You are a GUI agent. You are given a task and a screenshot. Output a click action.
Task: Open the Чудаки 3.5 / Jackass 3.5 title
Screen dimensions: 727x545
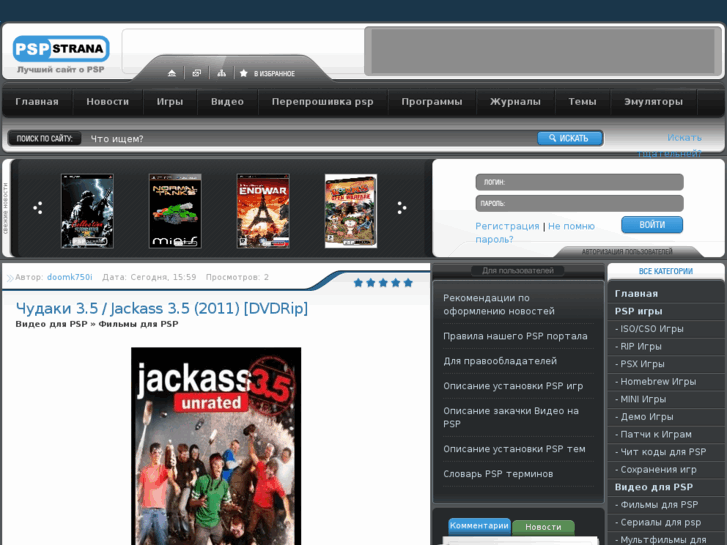[x=162, y=308]
